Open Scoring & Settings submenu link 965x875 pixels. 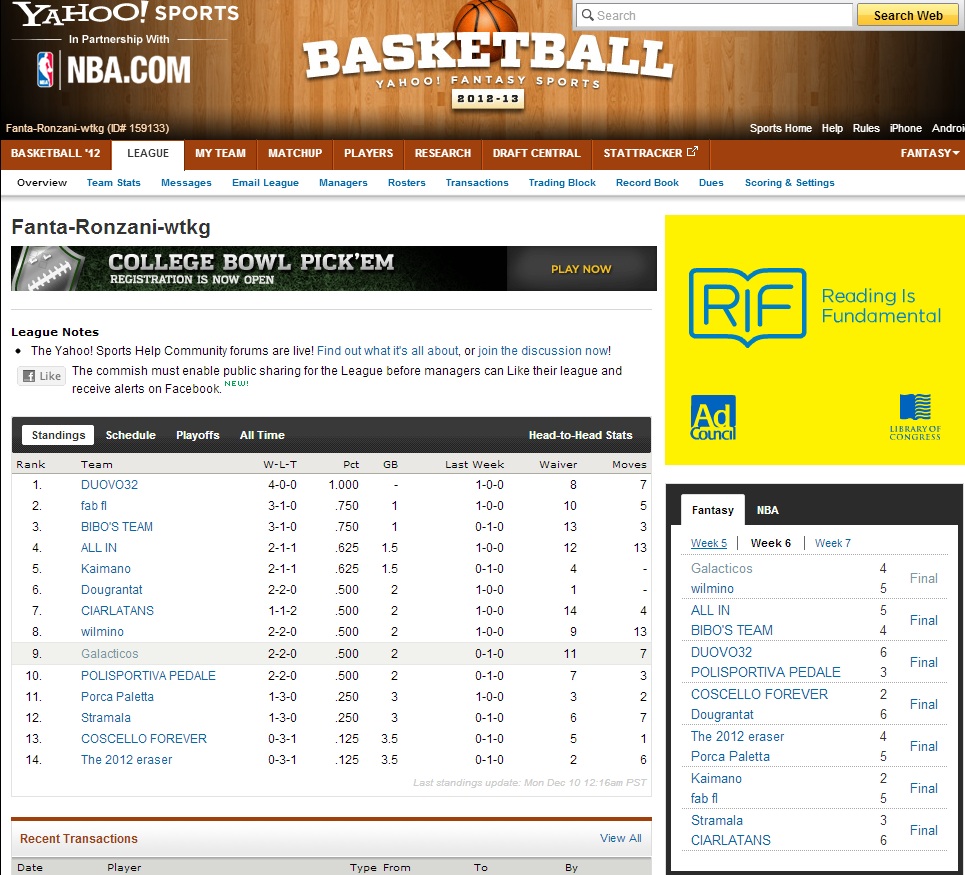click(789, 183)
